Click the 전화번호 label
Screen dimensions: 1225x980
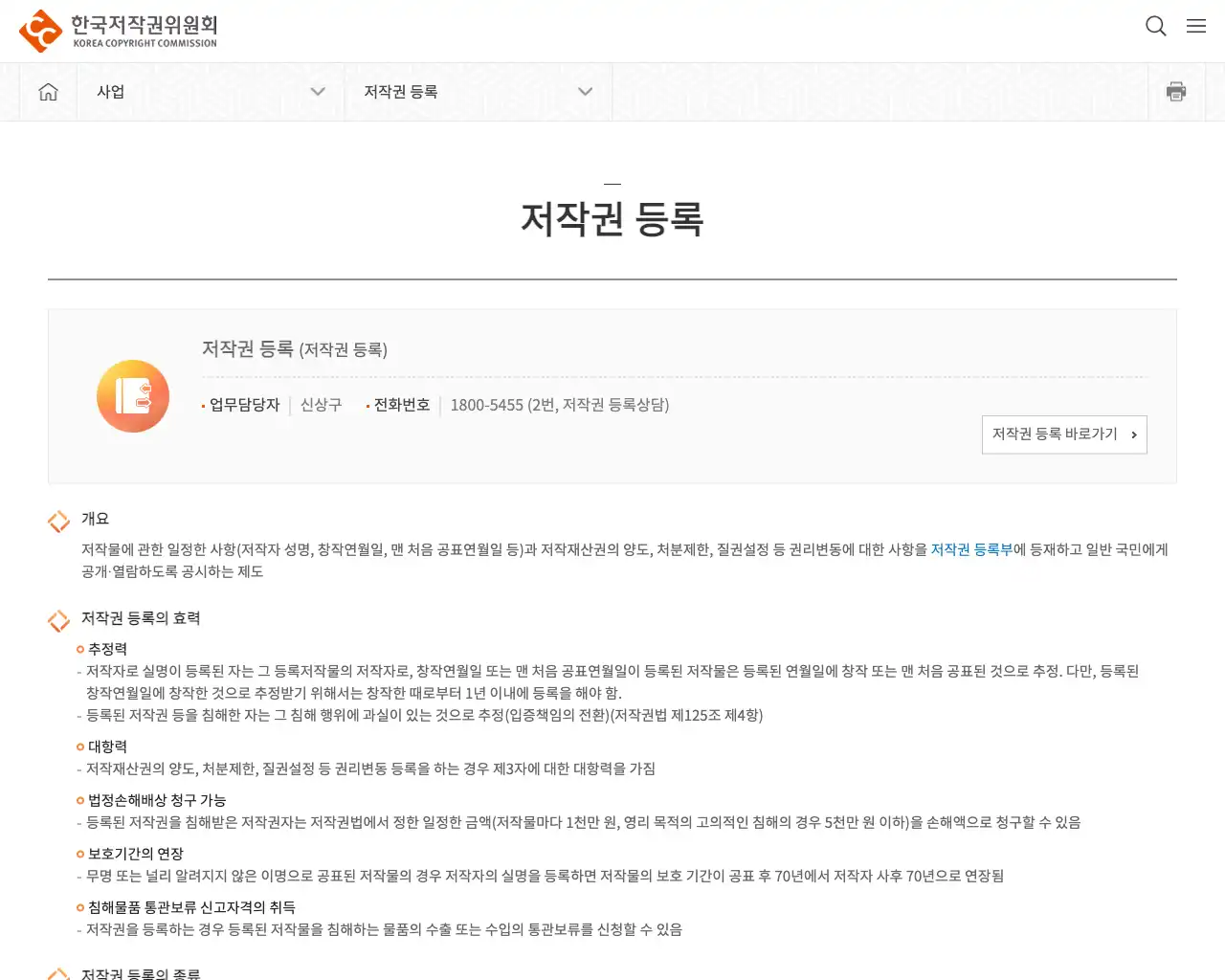coord(402,405)
